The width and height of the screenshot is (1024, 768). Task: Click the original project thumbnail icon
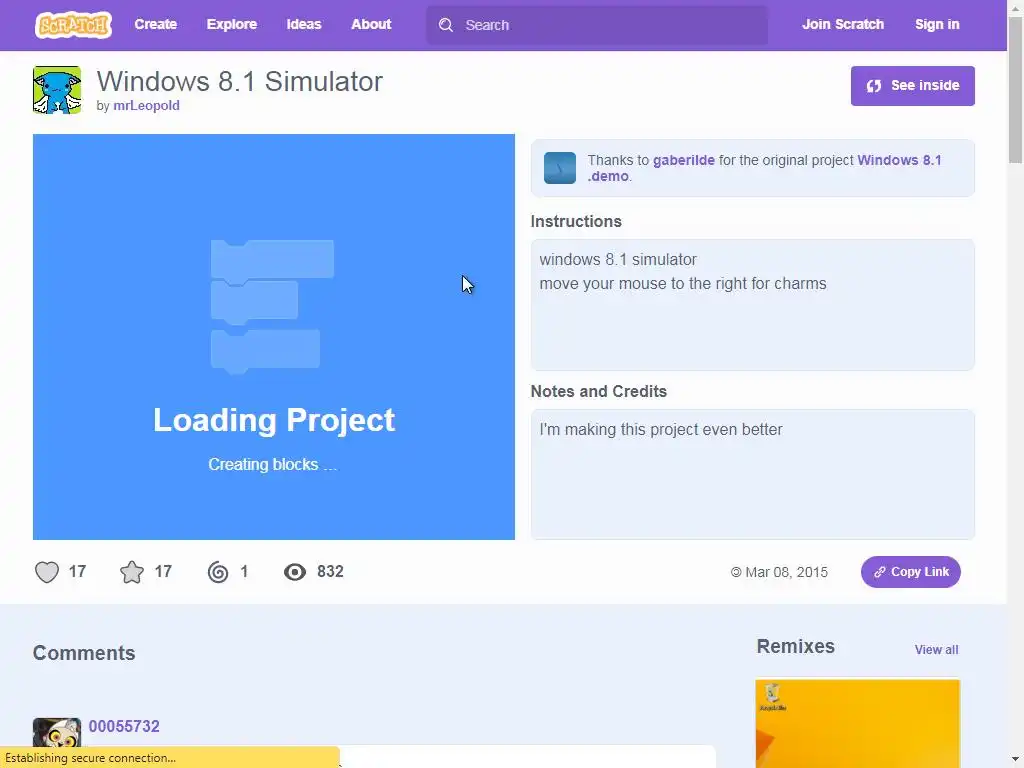tap(560, 168)
